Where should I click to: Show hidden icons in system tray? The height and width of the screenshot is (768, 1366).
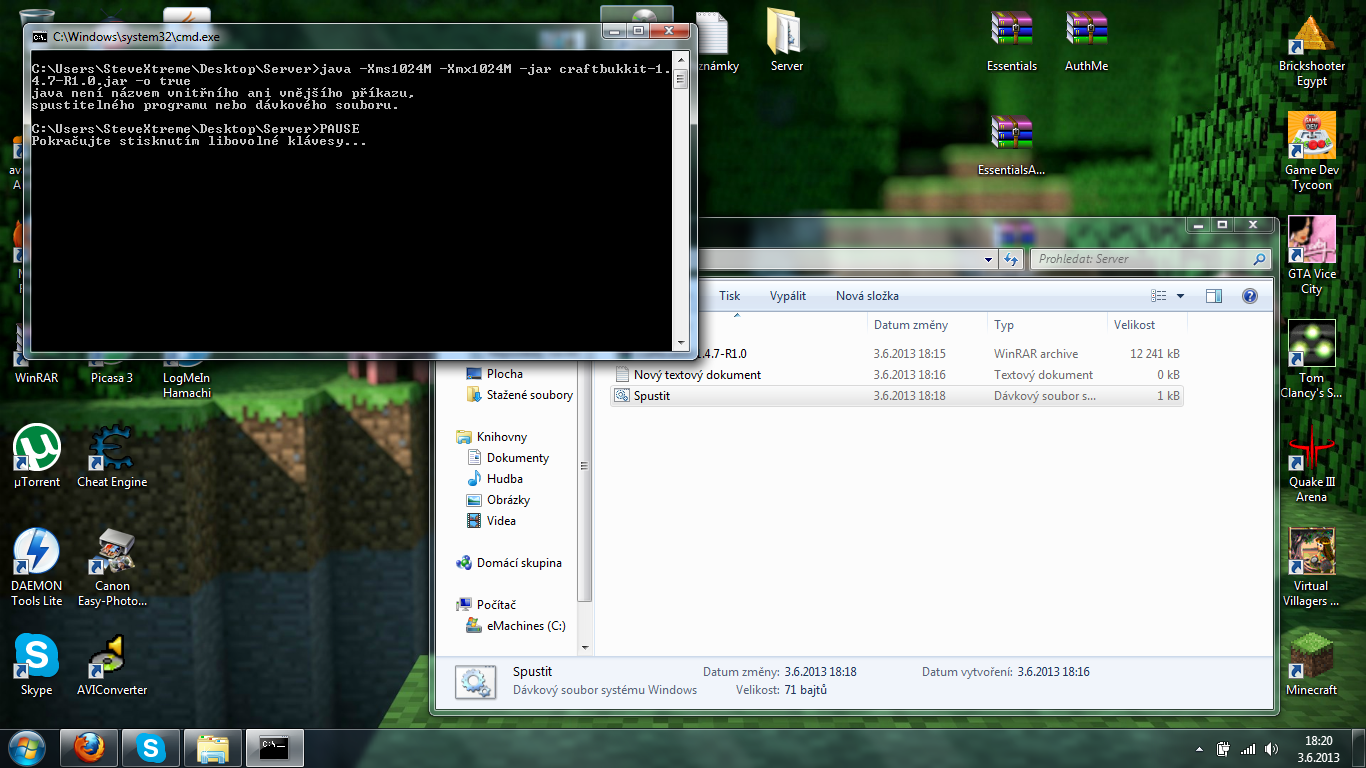click(1199, 749)
